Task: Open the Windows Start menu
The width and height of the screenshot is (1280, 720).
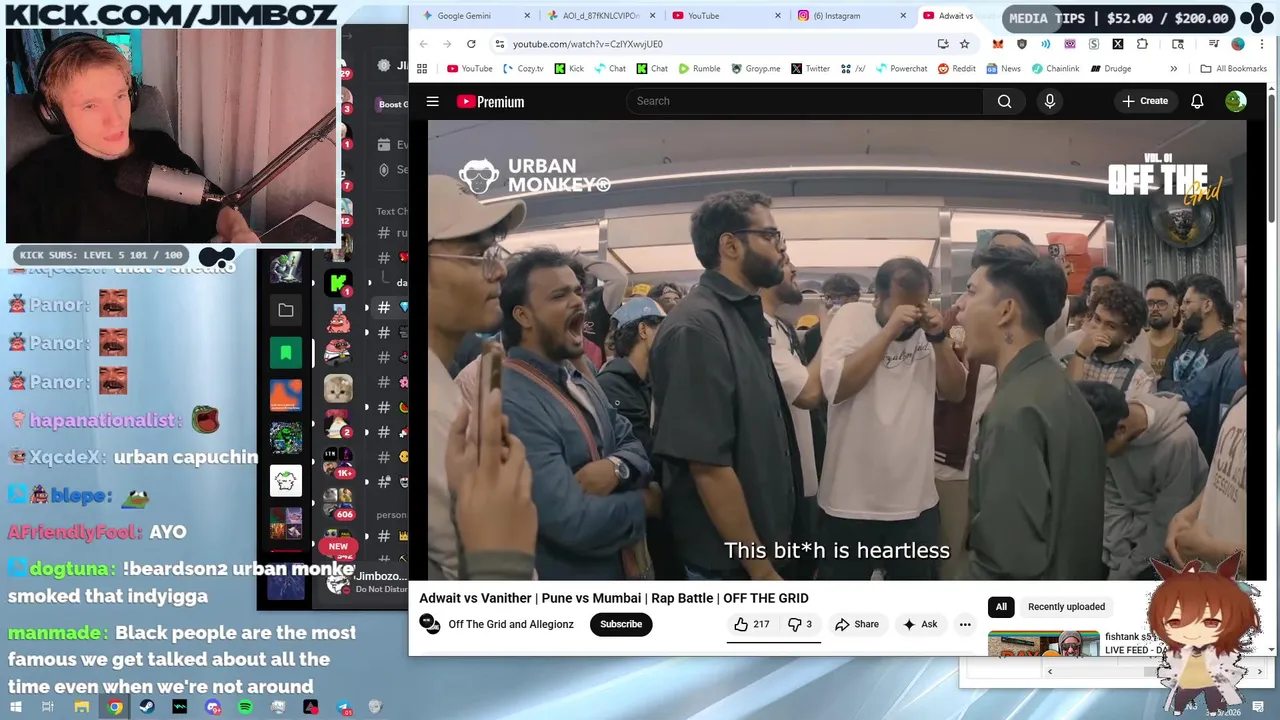Action: click(x=15, y=707)
